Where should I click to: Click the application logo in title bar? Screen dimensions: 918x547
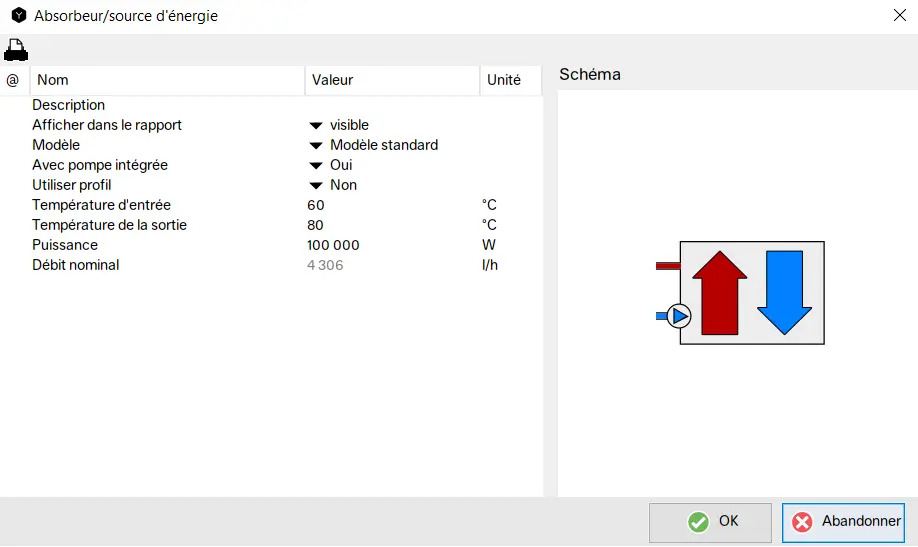(18, 16)
